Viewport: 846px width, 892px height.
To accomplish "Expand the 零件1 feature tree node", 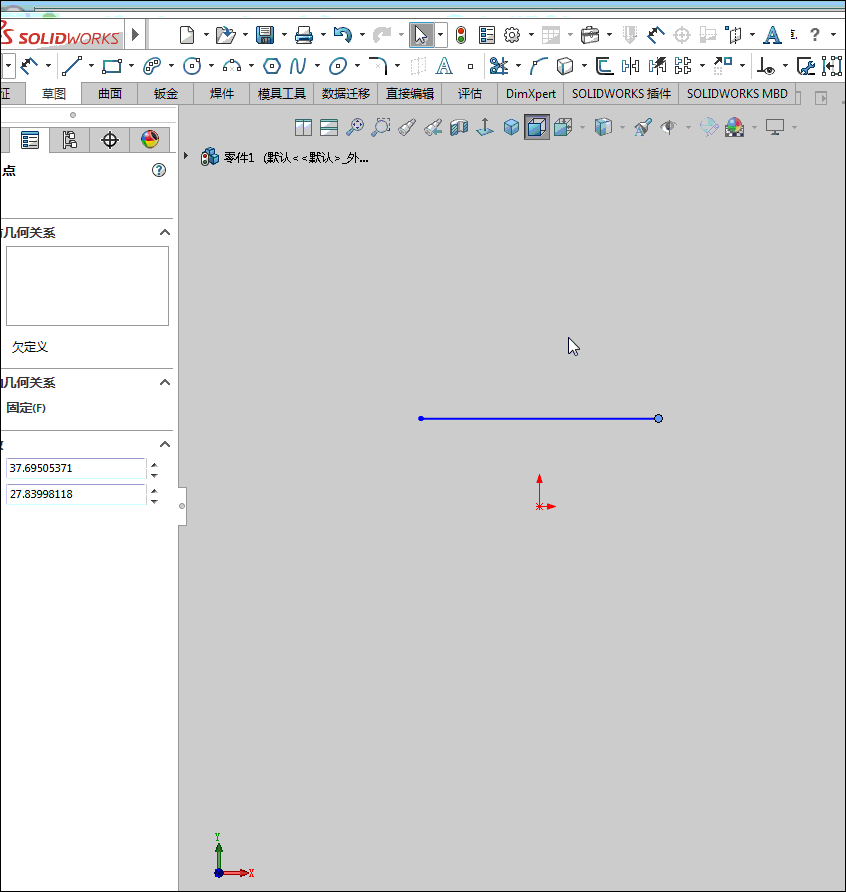I will (186, 155).
